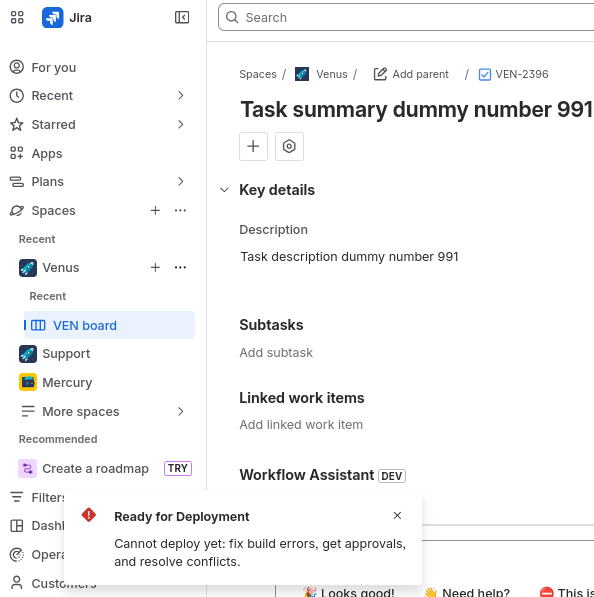Collapse the sidebar with the panel icon
594x597 pixels.
pyautogui.click(x=182, y=18)
